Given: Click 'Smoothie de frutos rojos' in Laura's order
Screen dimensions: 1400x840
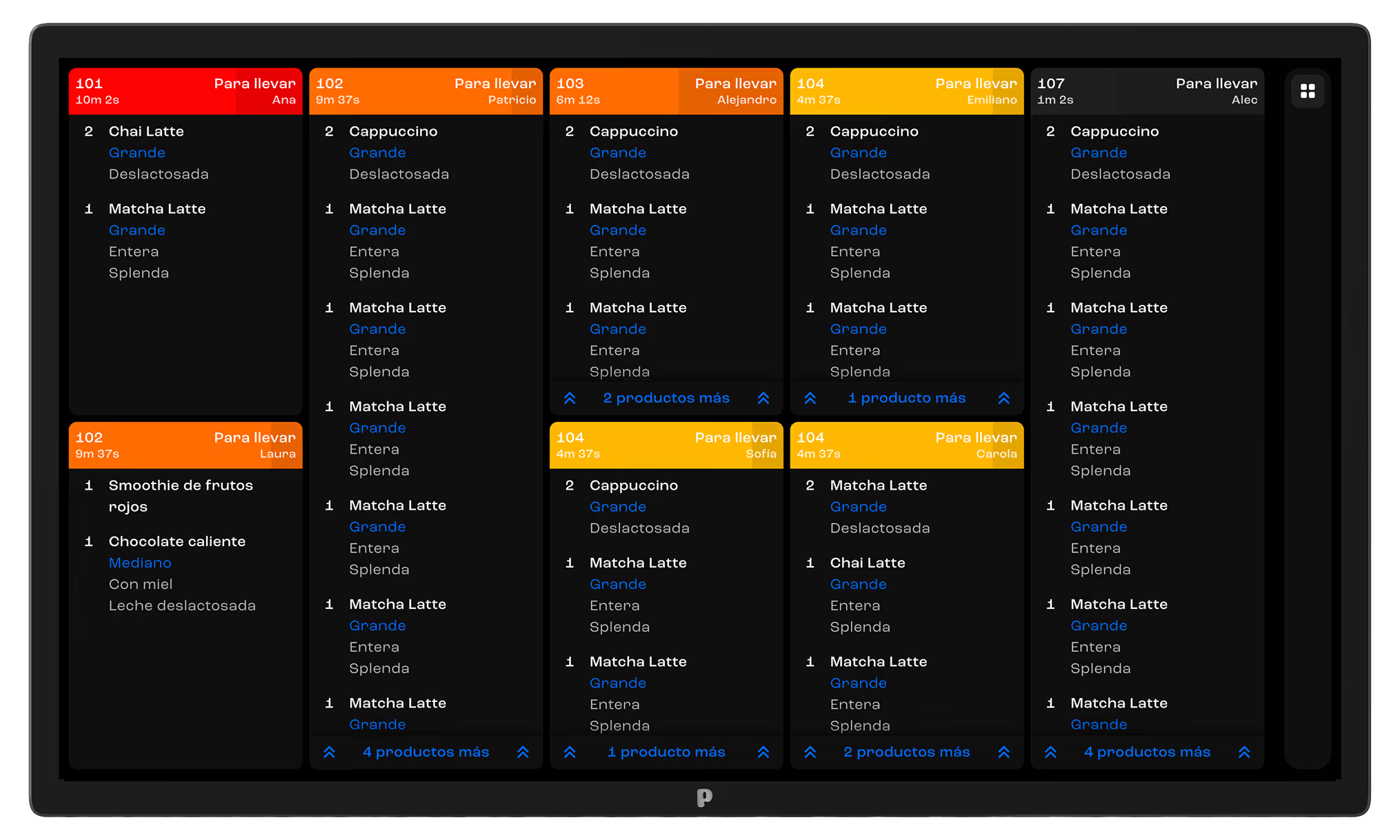Looking at the screenshot, I should coord(181,496).
